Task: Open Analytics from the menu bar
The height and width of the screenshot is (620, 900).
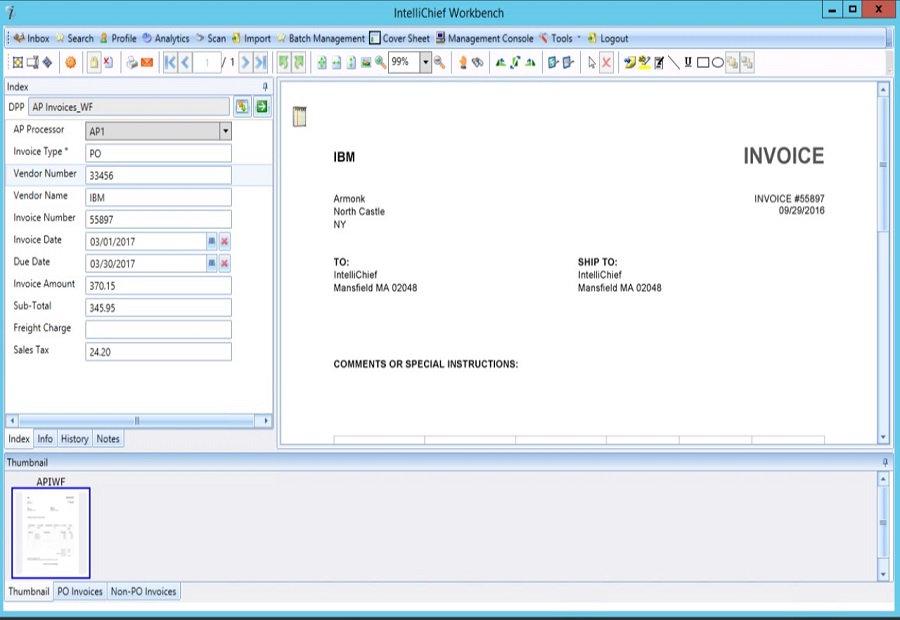Action: click(166, 38)
